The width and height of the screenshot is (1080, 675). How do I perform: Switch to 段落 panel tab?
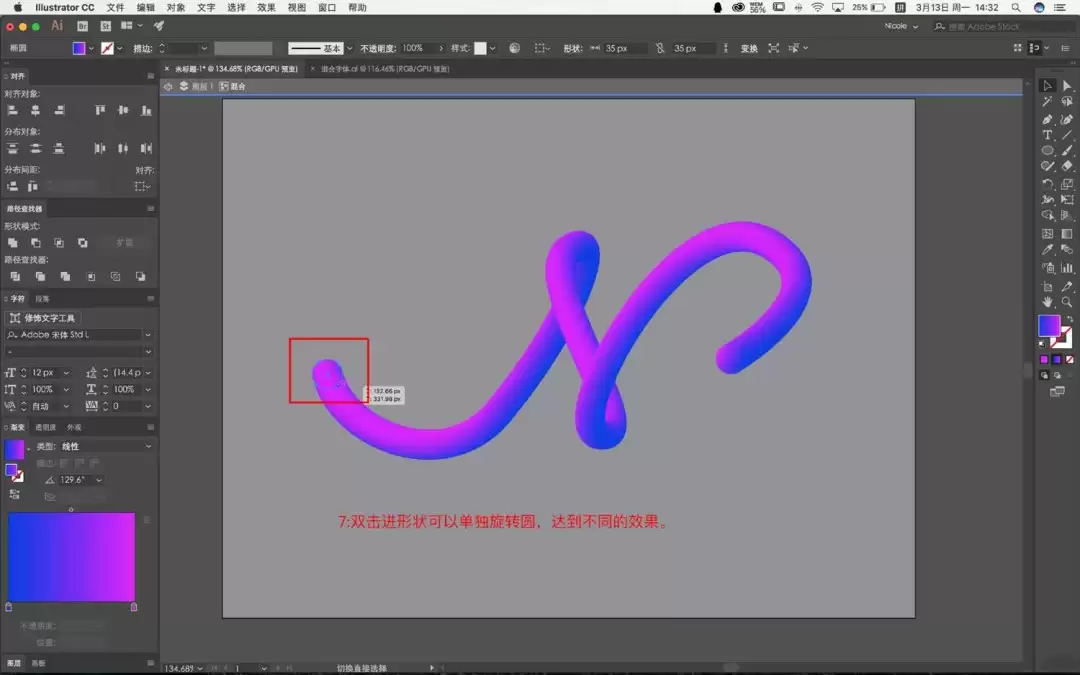click(x=42, y=299)
